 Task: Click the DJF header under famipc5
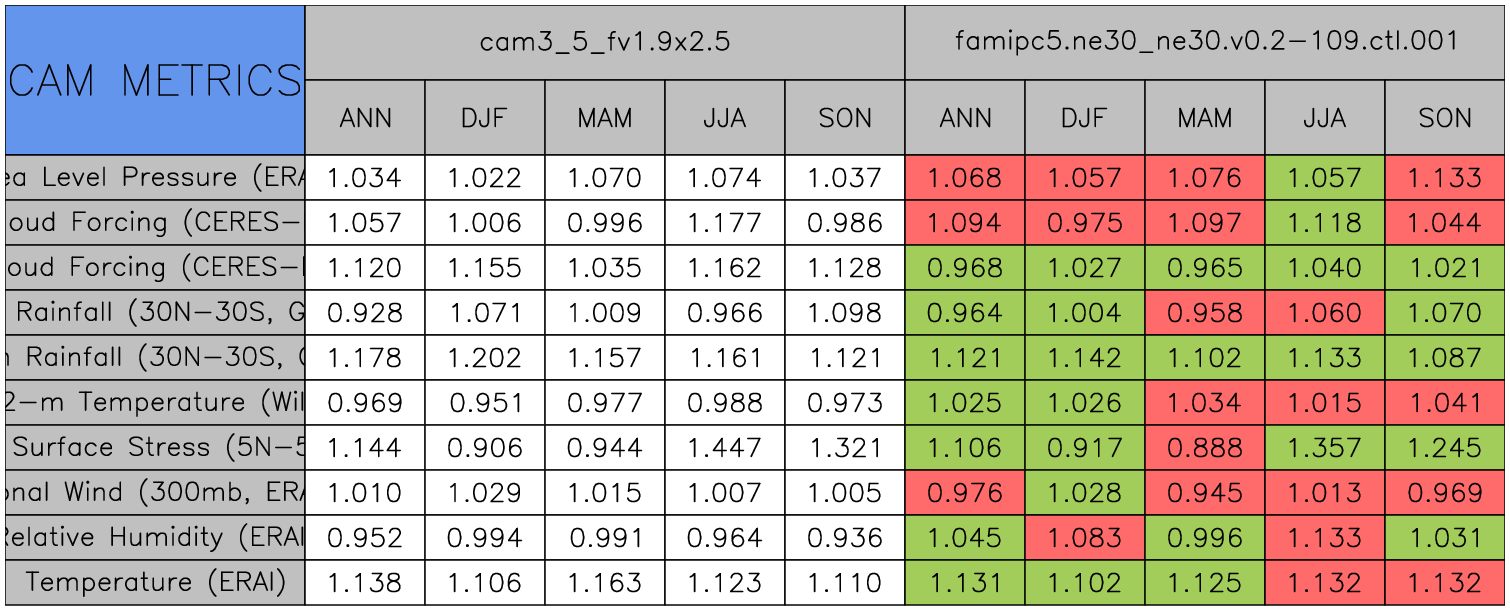(1084, 118)
